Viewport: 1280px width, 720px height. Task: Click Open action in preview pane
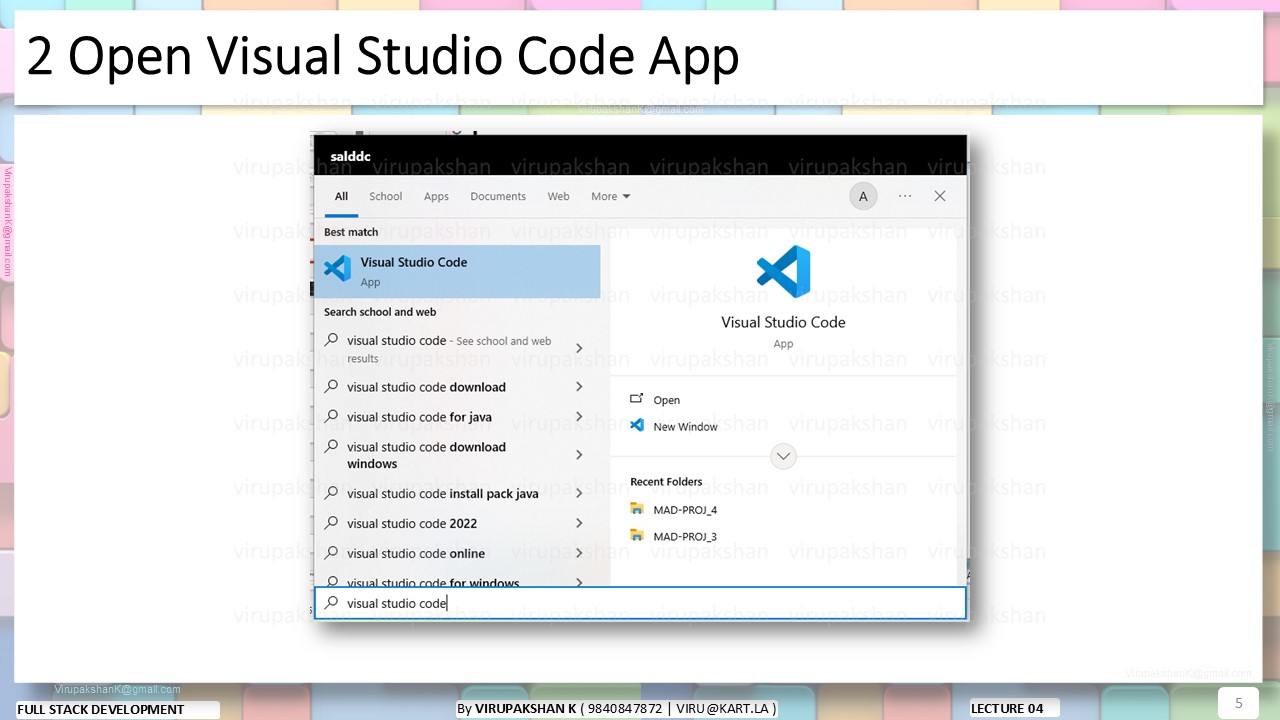coord(666,400)
